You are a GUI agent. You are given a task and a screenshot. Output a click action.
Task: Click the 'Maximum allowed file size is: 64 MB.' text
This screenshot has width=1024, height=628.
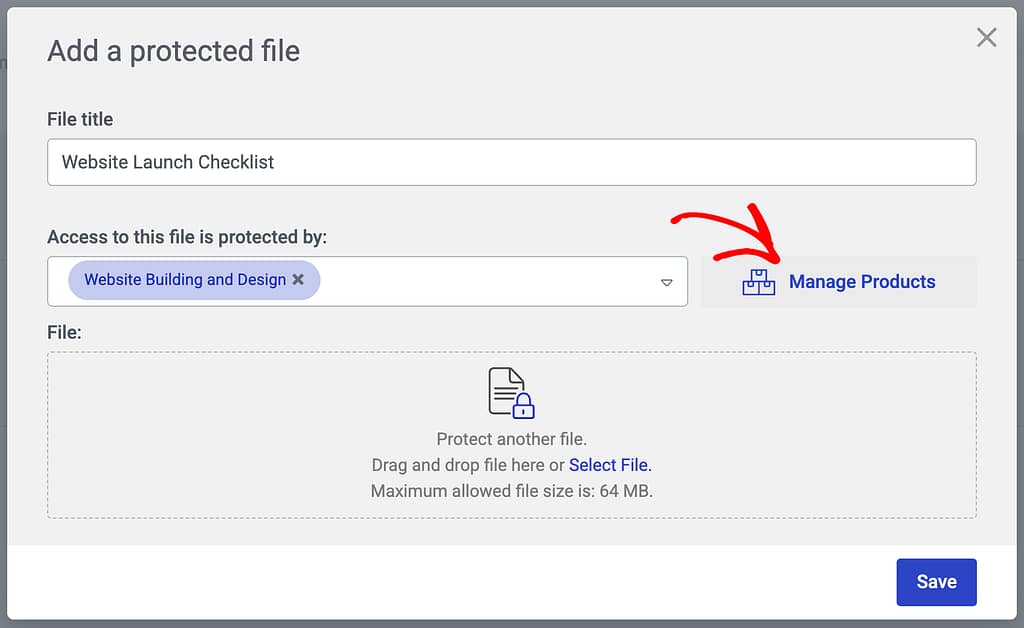coord(511,491)
